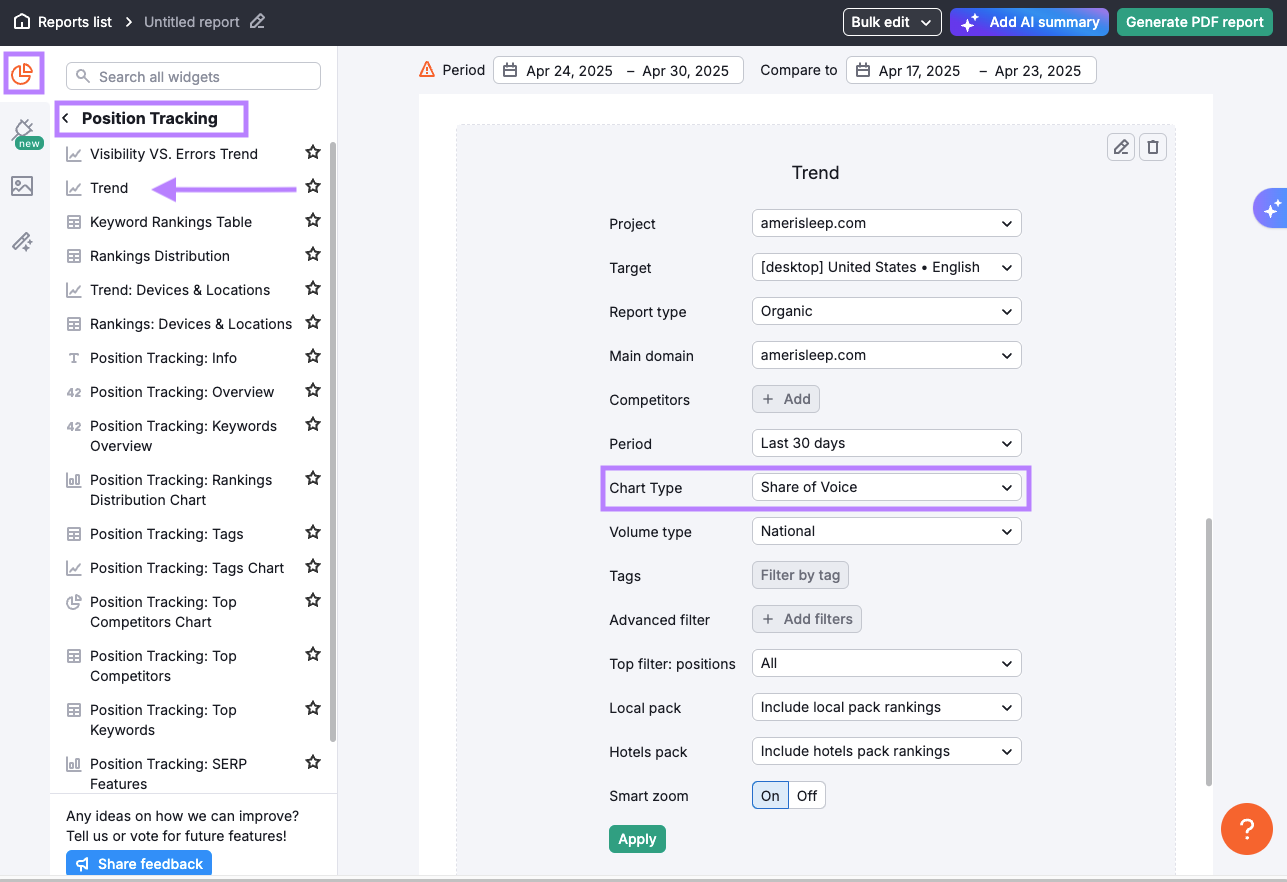
Task: Select the magic wand design tool
Action: coord(22,241)
